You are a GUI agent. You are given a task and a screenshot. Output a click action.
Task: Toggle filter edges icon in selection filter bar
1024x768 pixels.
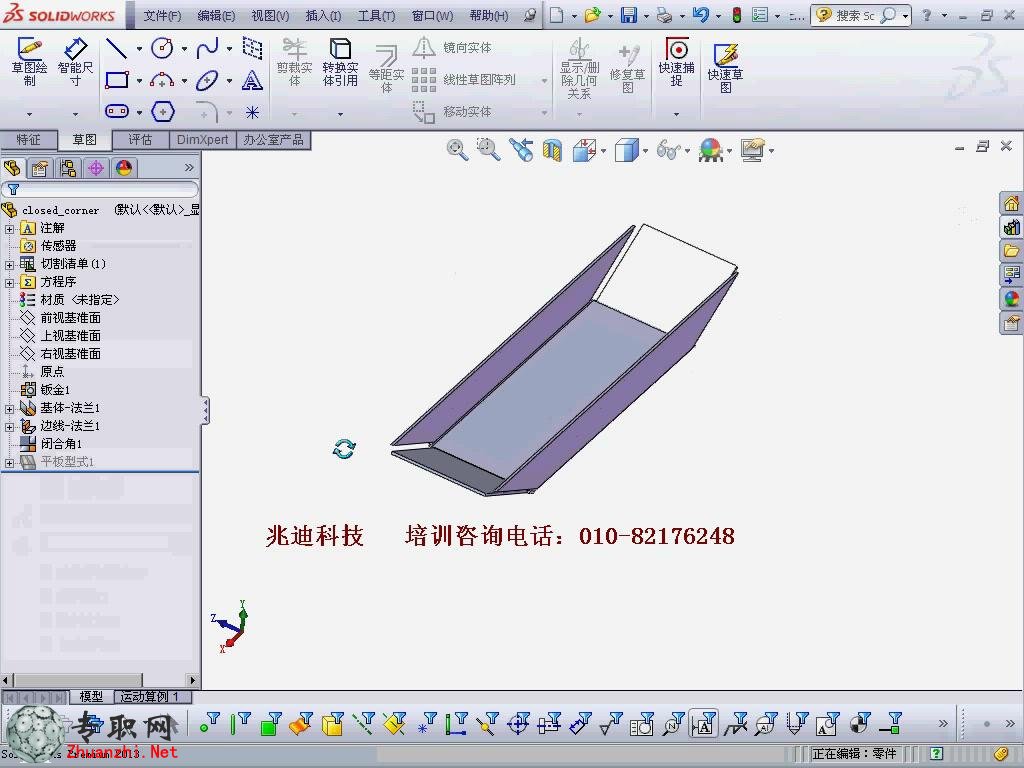[x=240, y=724]
